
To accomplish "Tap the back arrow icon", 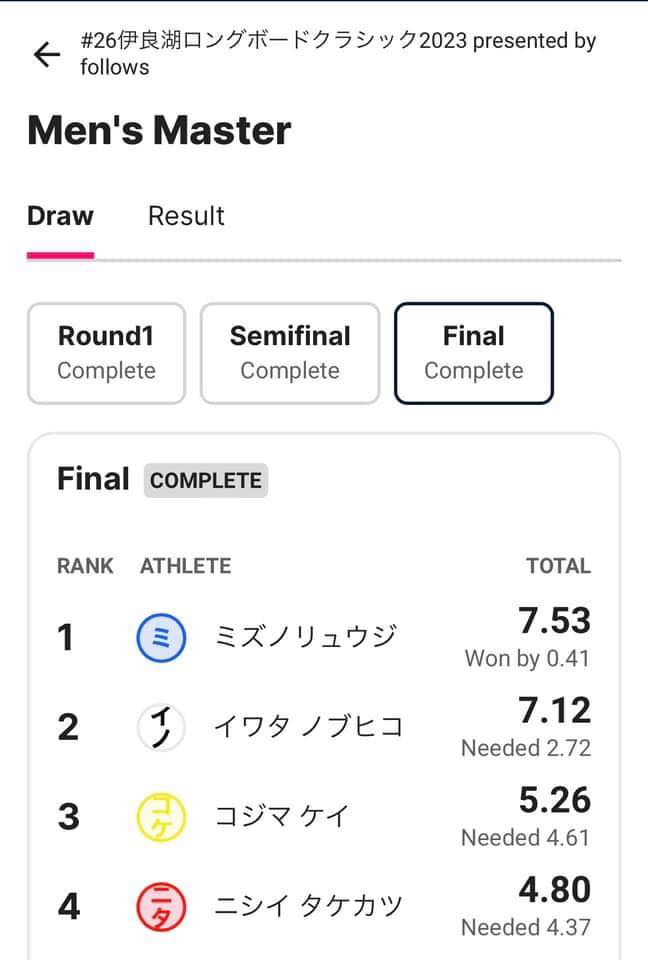I will 47,54.
